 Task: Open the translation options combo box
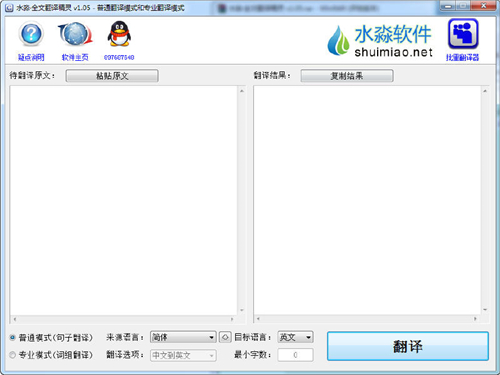[x=183, y=355]
